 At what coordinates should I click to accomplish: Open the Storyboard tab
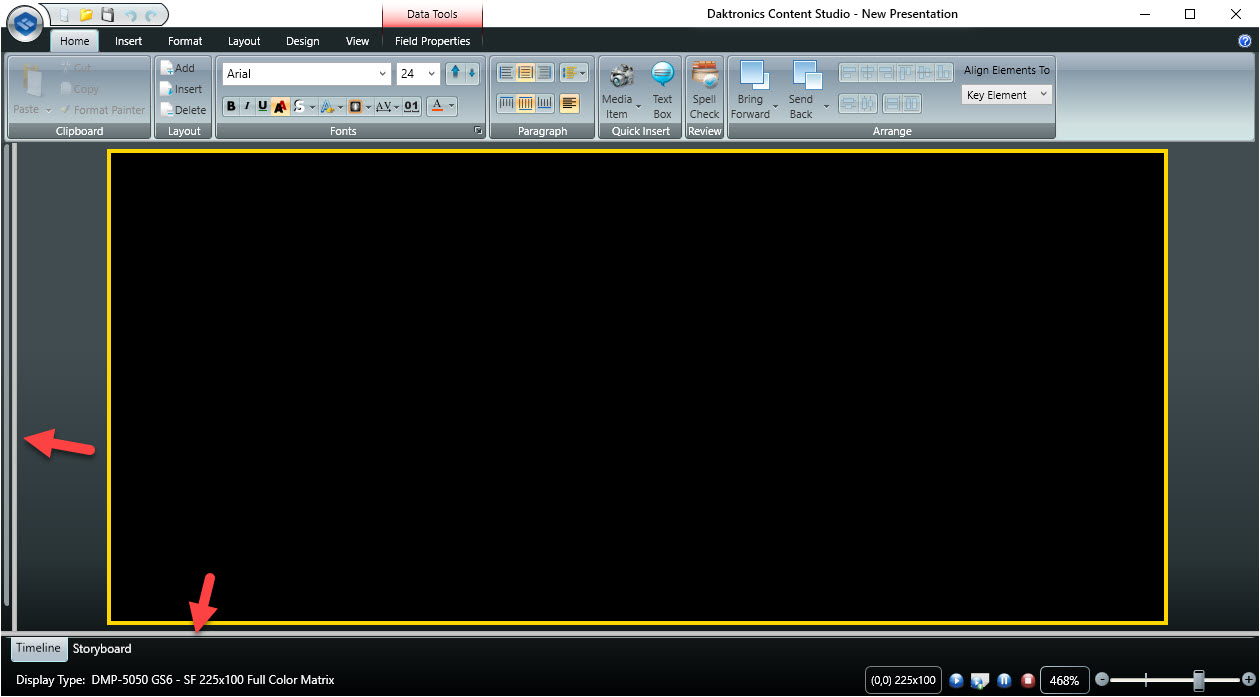click(x=102, y=648)
